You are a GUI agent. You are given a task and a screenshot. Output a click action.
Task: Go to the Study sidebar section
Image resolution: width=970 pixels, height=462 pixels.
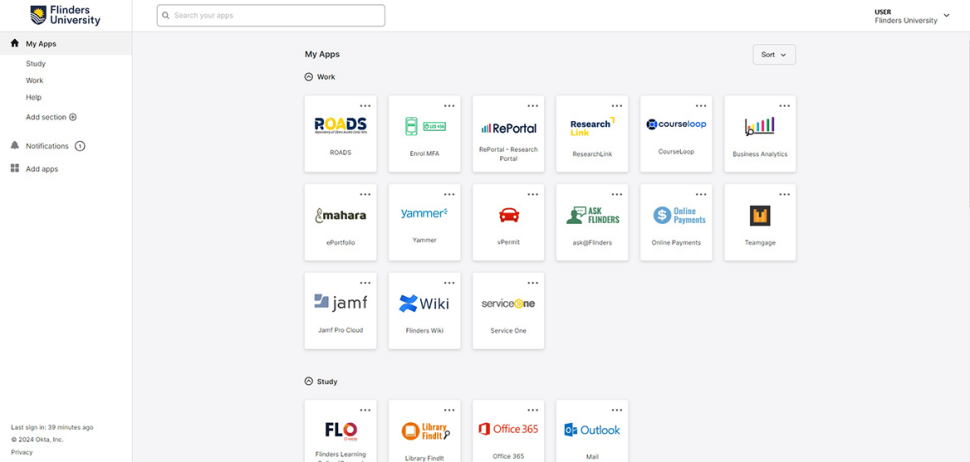pyautogui.click(x=36, y=64)
